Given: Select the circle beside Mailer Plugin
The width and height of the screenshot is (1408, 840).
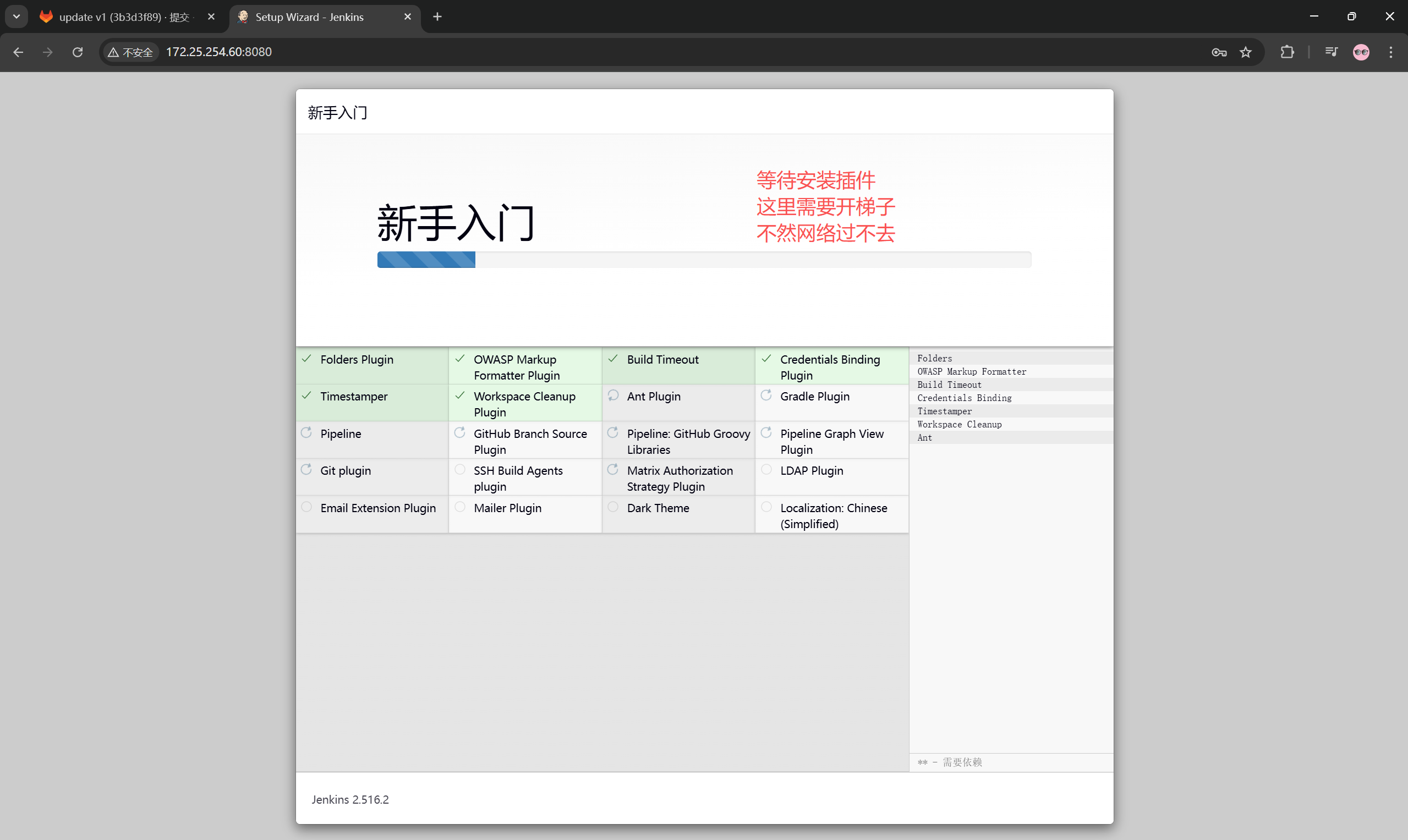Looking at the screenshot, I should click(460, 507).
